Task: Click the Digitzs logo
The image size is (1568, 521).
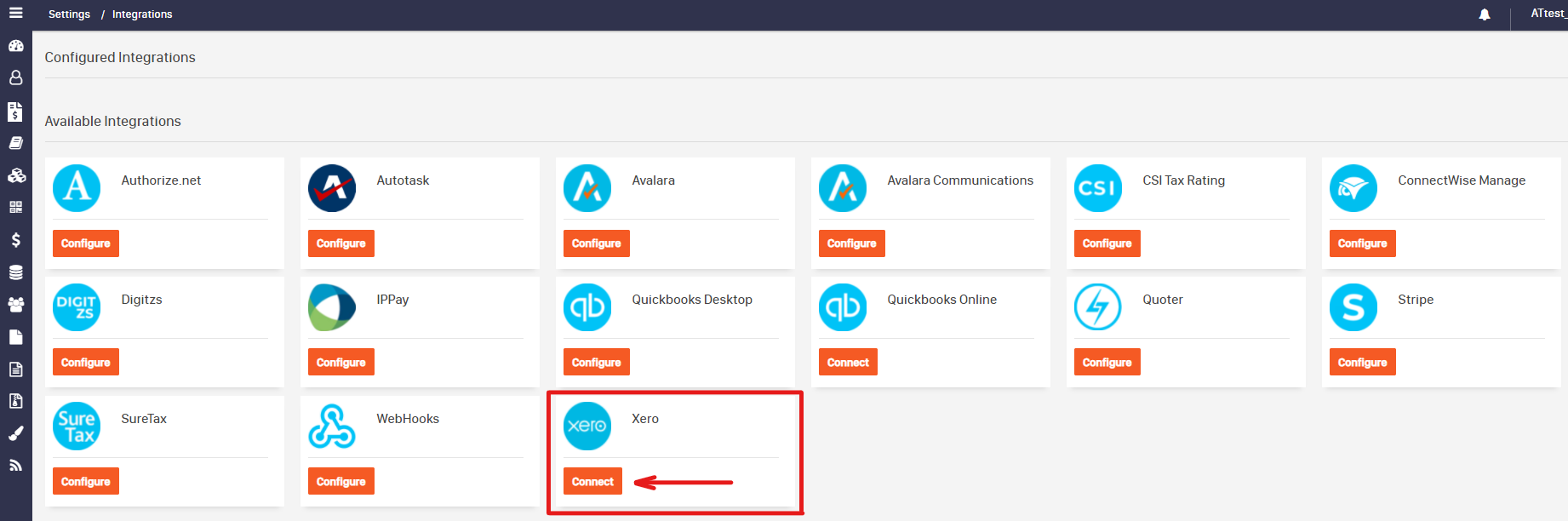Action: pyautogui.click(x=77, y=307)
